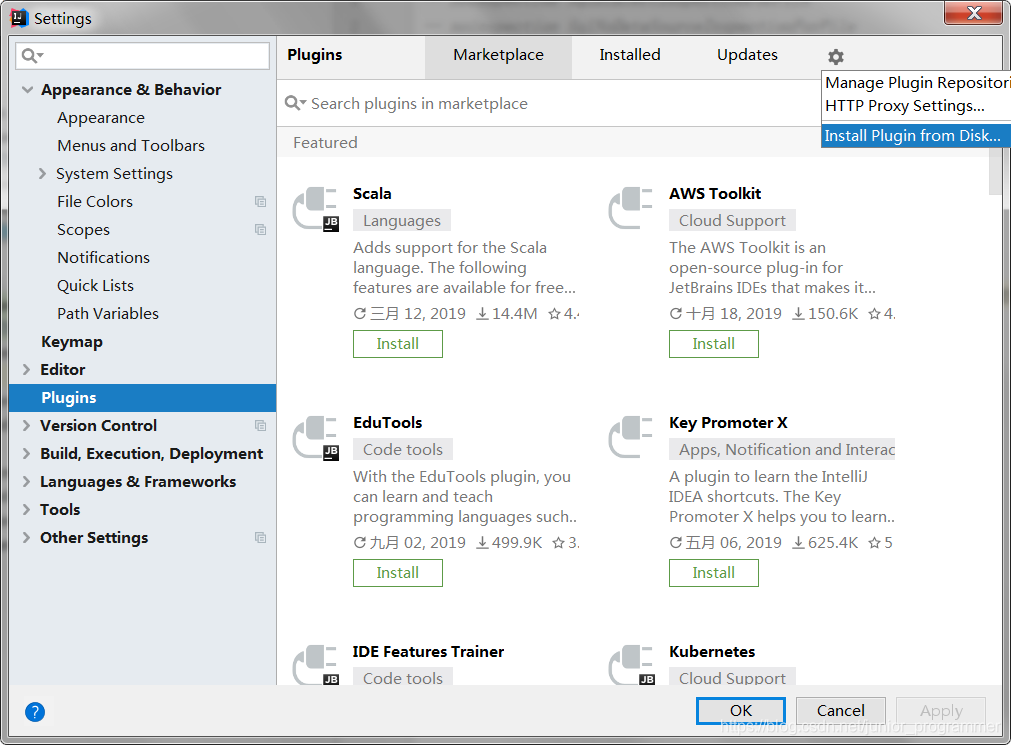Choose Manage Plugin Repositories menu item
This screenshot has height=745, width=1011.
[916, 83]
